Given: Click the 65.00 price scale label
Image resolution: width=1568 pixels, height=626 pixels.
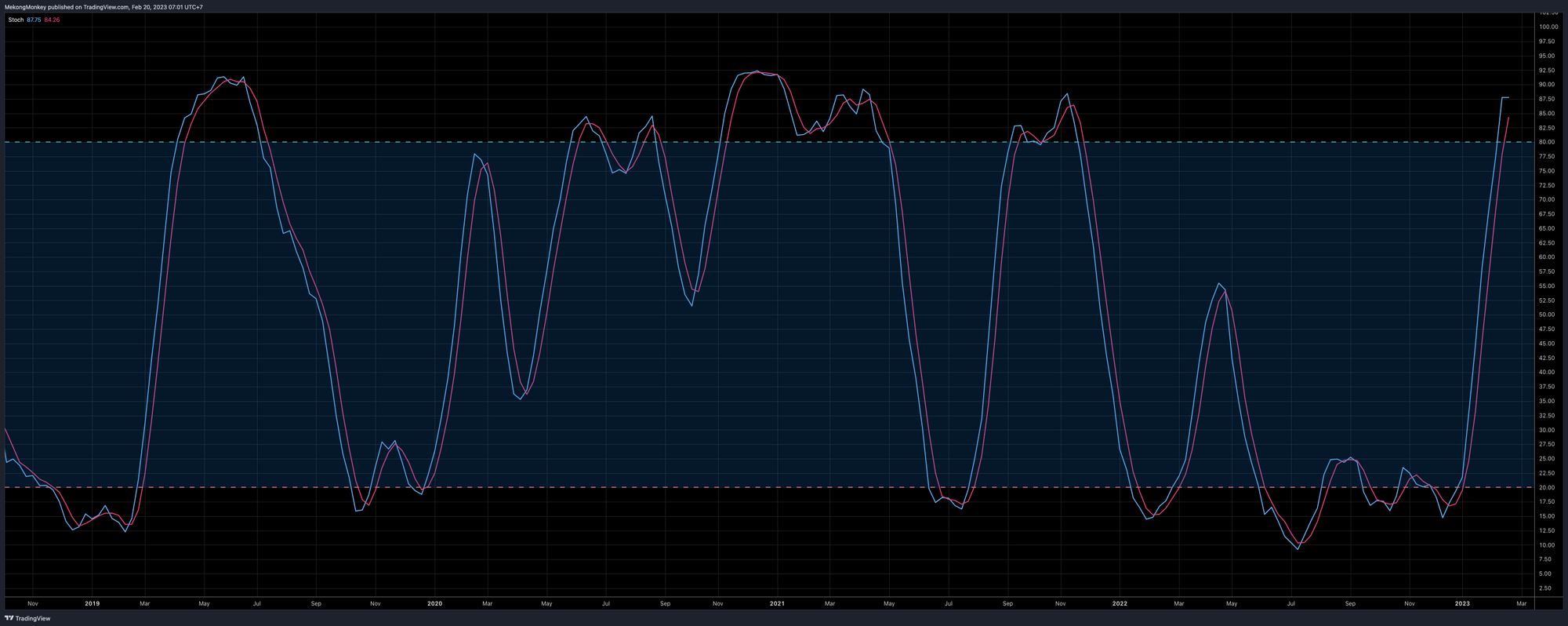Looking at the screenshot, I should click(x=1548, y=228).
